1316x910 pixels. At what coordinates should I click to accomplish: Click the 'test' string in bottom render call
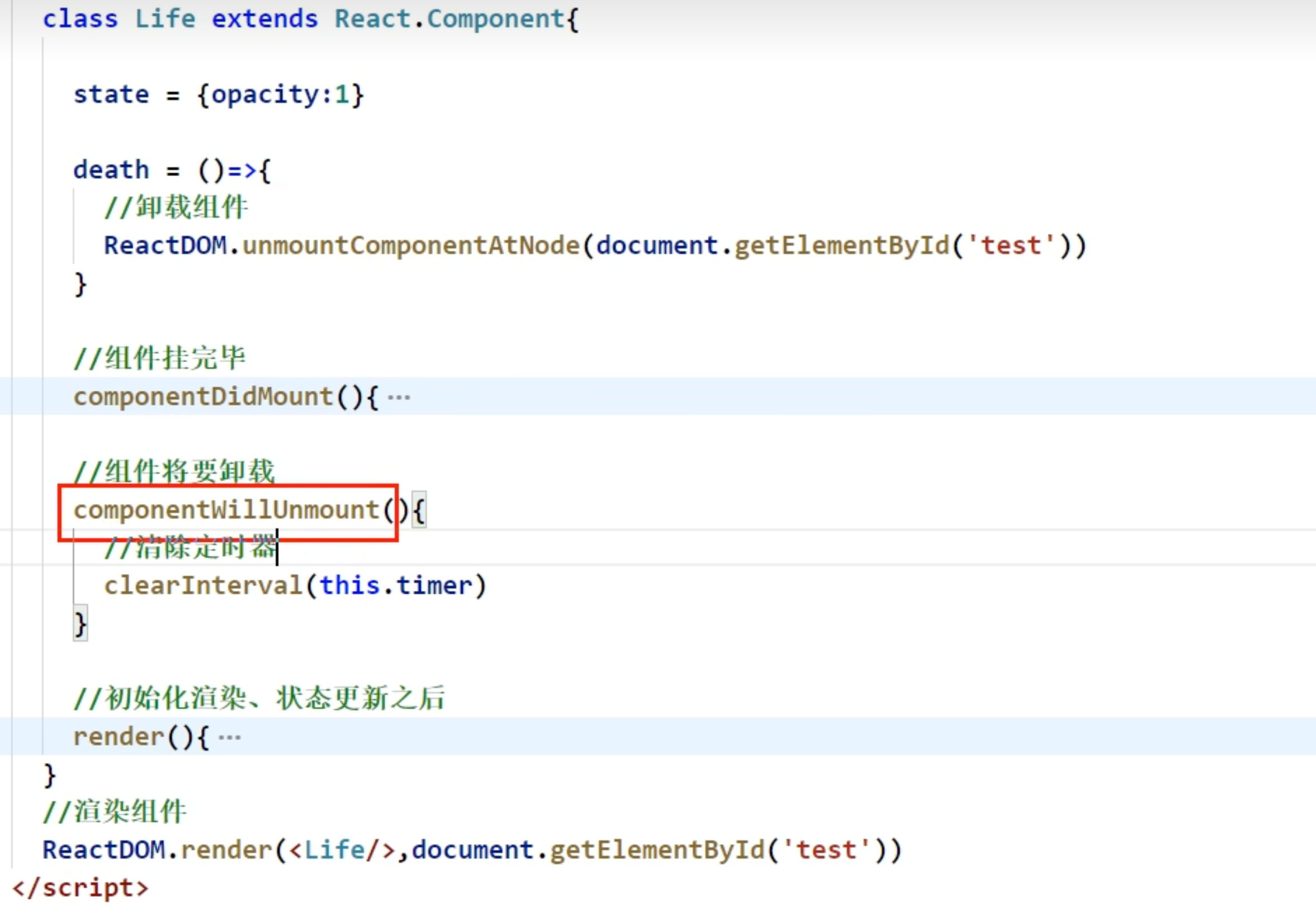[826, 850]
